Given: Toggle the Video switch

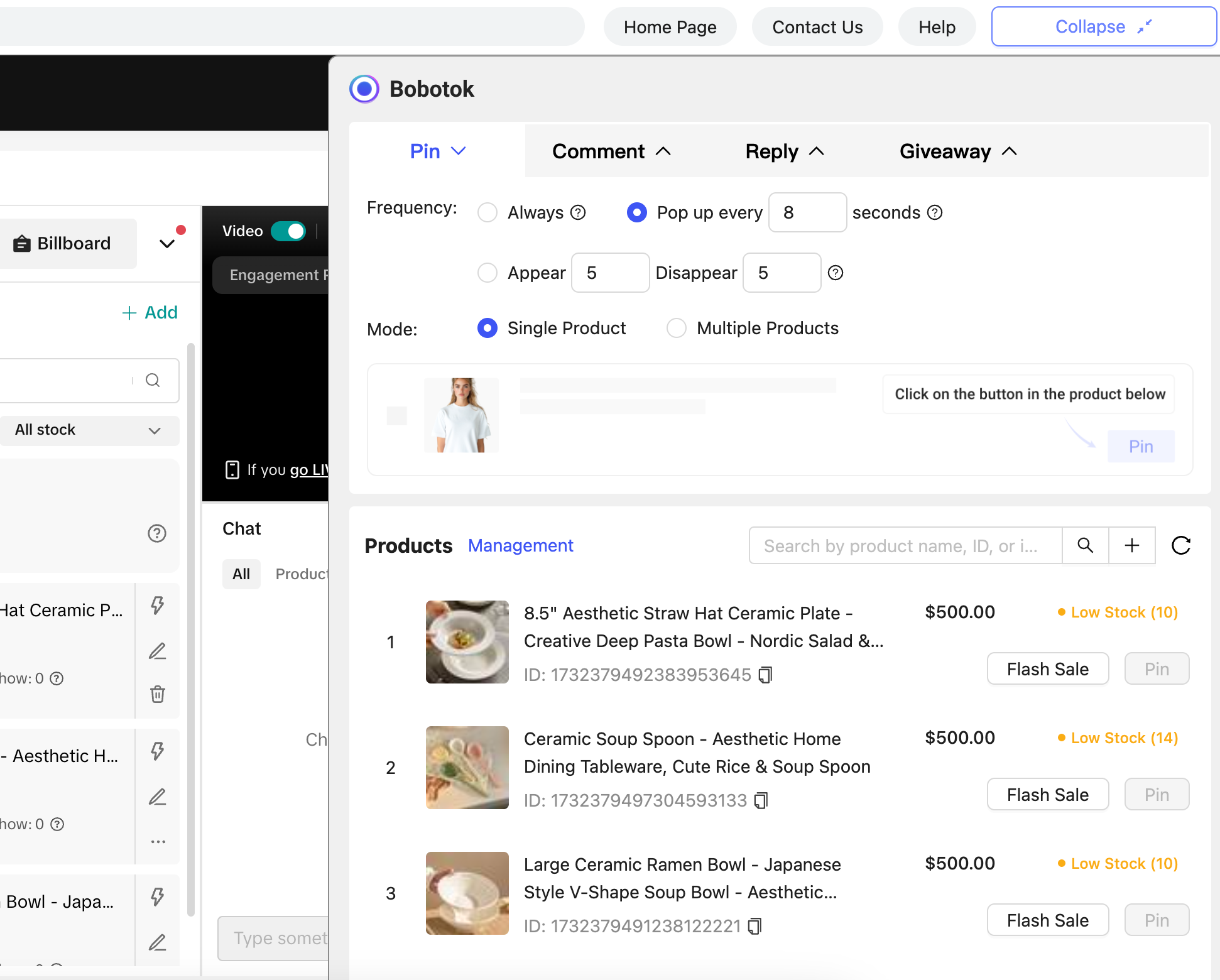Looking at the screenshot, I should click(288, 231).
